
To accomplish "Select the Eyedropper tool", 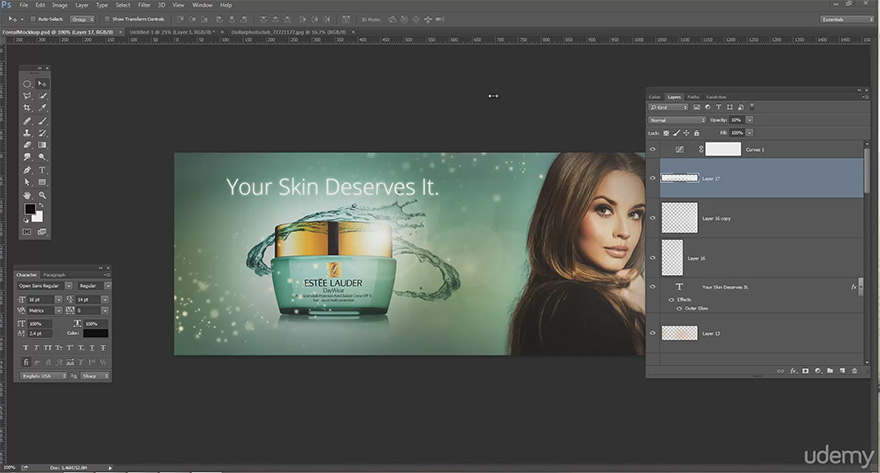I will pyautogui.click(x=42, y=108).
